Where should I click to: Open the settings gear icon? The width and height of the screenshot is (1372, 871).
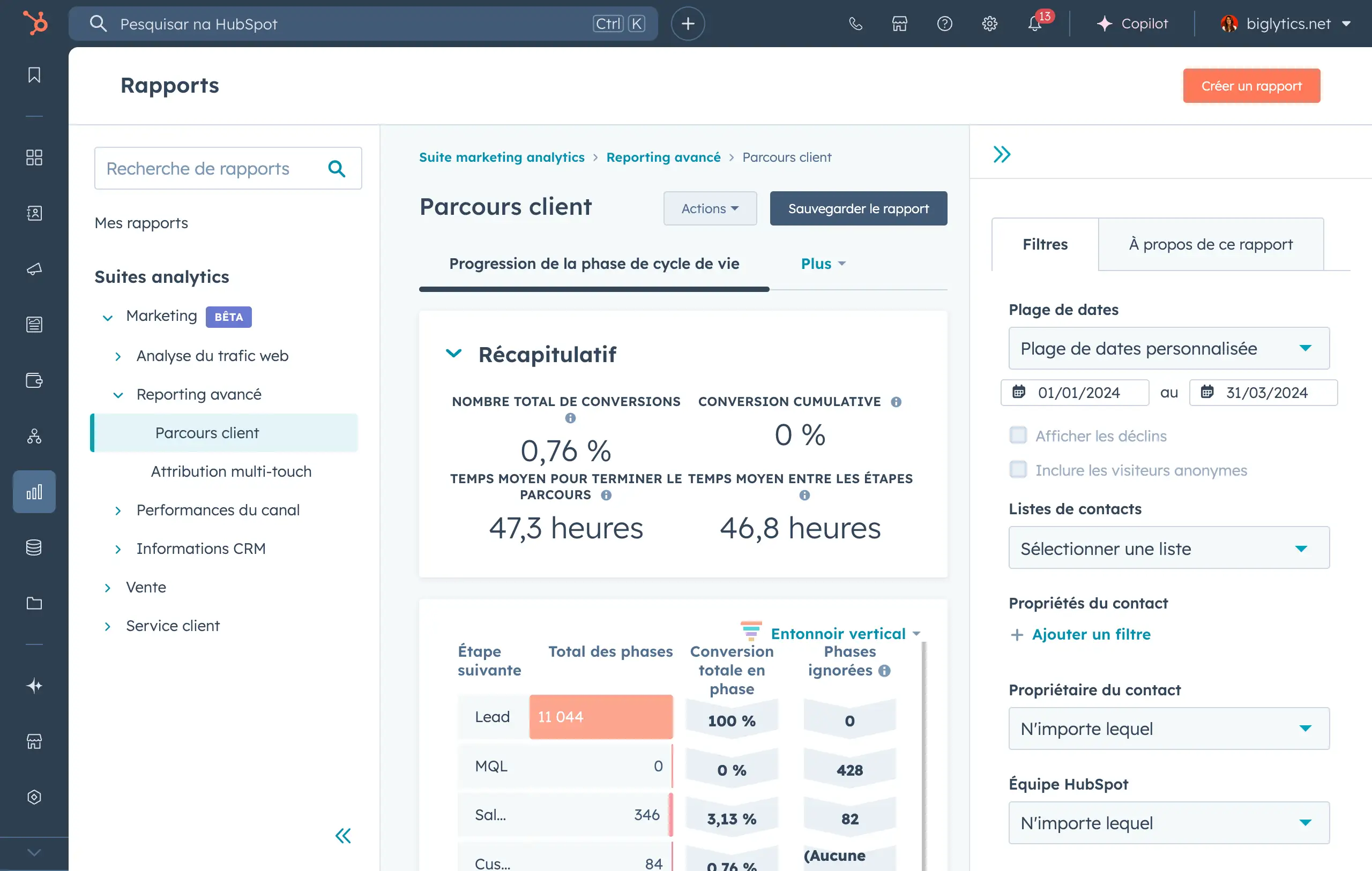990,24
